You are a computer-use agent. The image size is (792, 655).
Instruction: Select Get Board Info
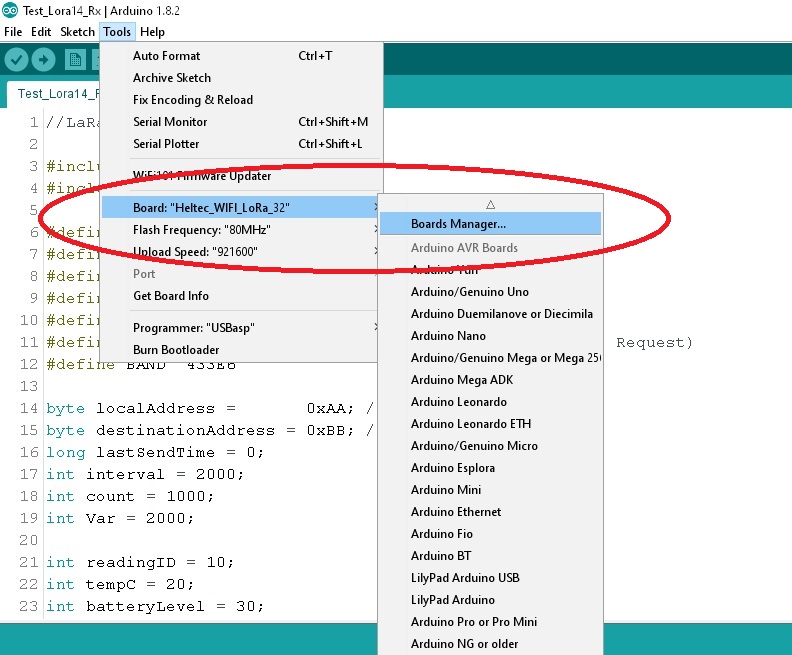pyautogui.click(x=240, y=295)
